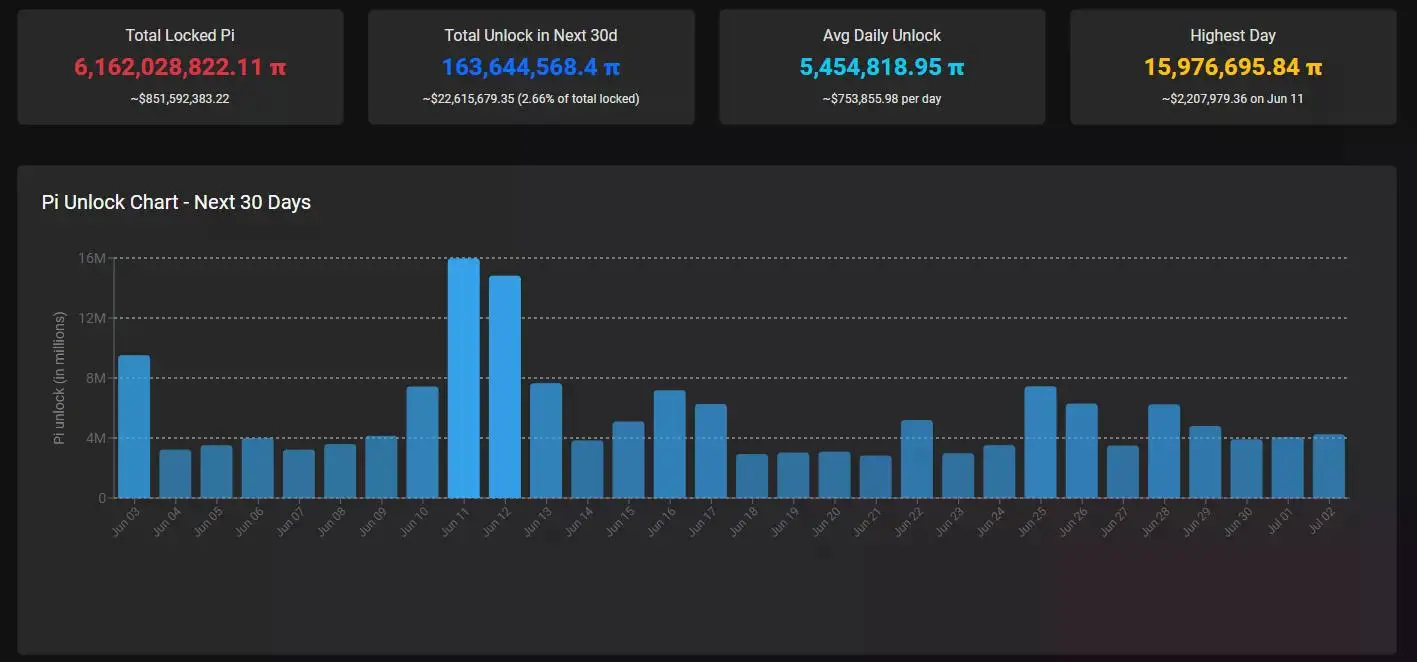Click the 'Jul 02' x-axis date label

pyautogui.click(x=1322, y=523)
